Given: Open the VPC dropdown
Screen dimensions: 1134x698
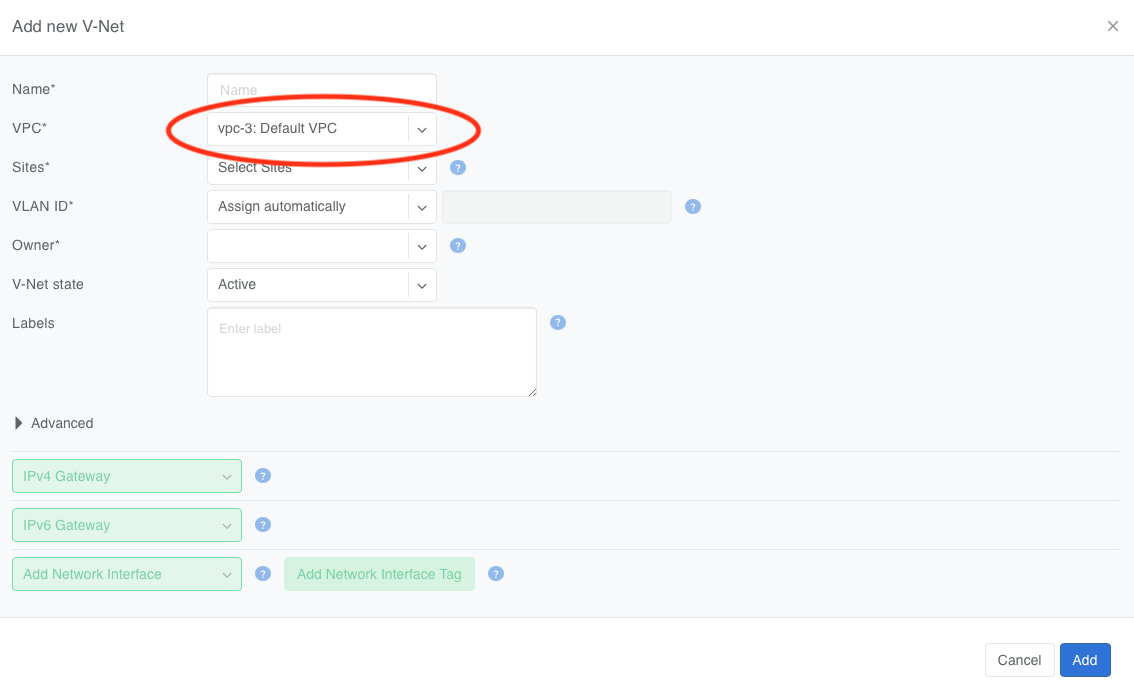Looking at the screenshot, I should (322, 129).
